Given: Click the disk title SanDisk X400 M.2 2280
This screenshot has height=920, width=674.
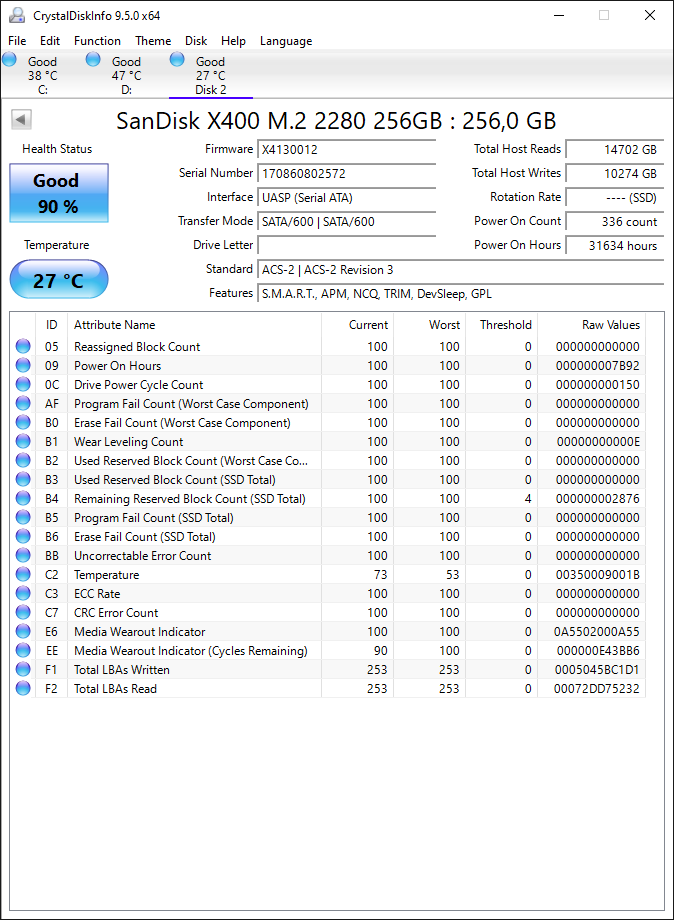Looking at the screenshot, I should pyautogui.click(x=336, y=120).
